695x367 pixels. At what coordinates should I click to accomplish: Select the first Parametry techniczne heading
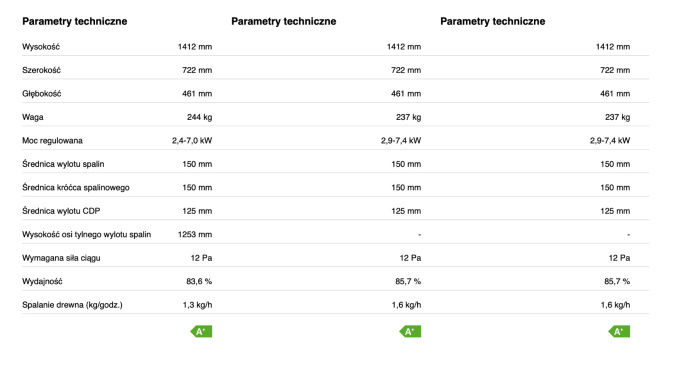(74, 21)
